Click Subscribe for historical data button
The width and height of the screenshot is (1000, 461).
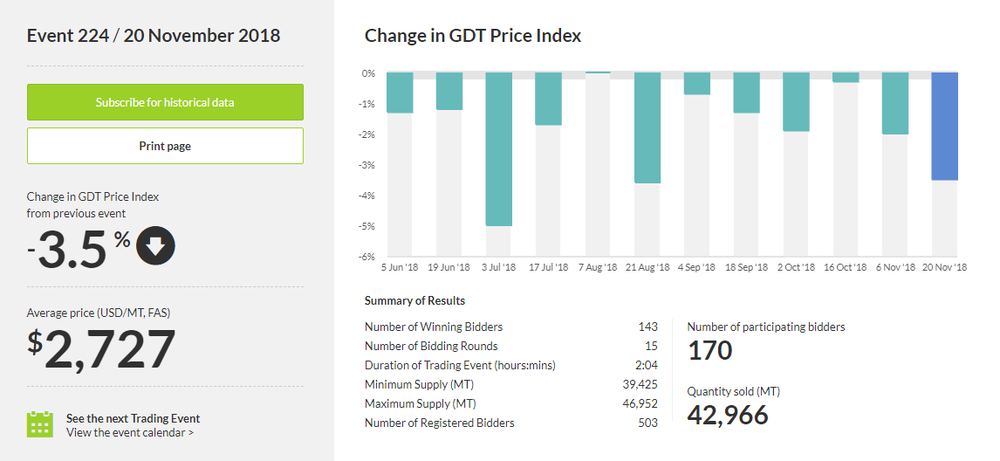tap(165, 102)
